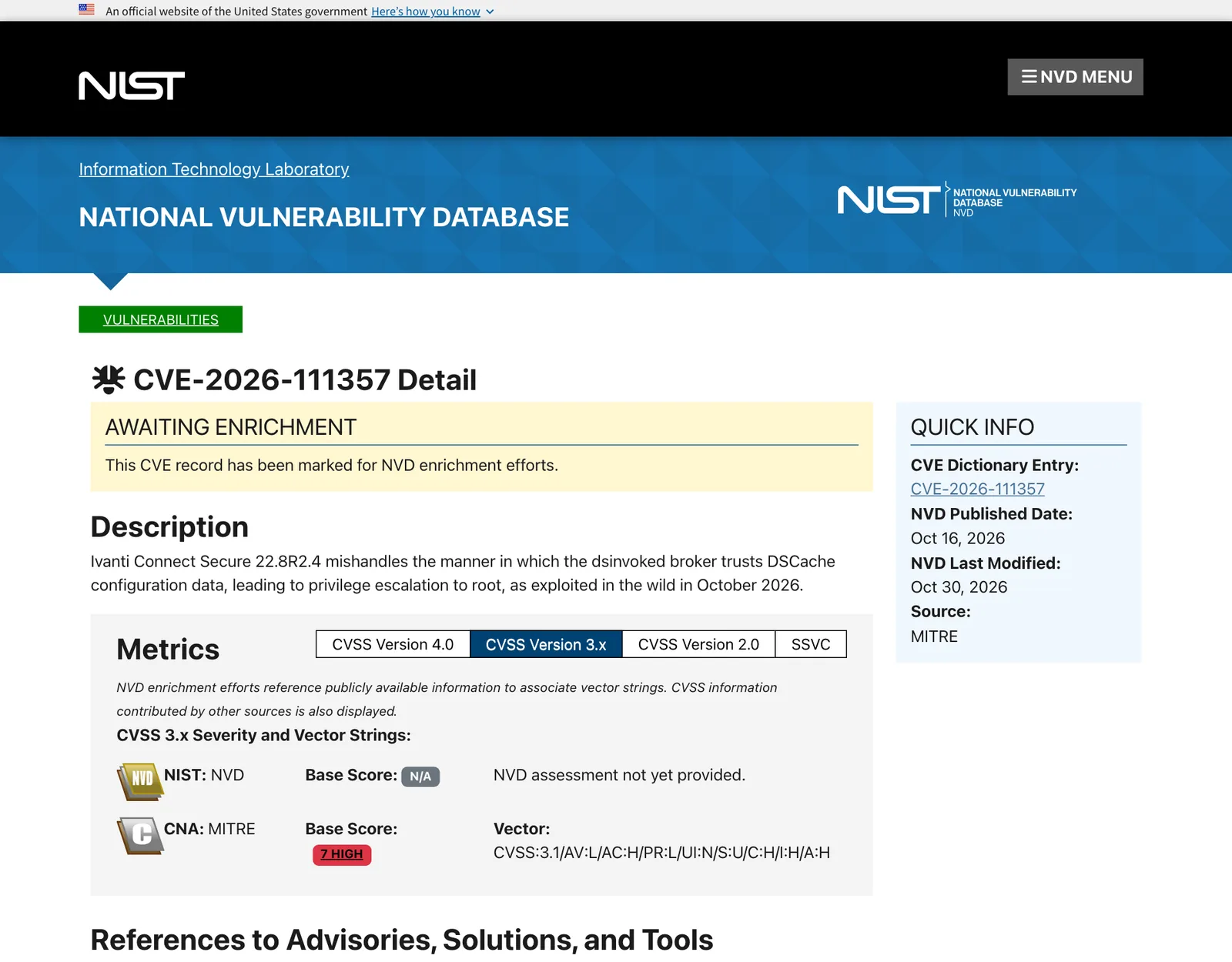Click the QUICK INFO heading
The height and width of the screenshot is (962, 1232).
click(x=973, y=427)
